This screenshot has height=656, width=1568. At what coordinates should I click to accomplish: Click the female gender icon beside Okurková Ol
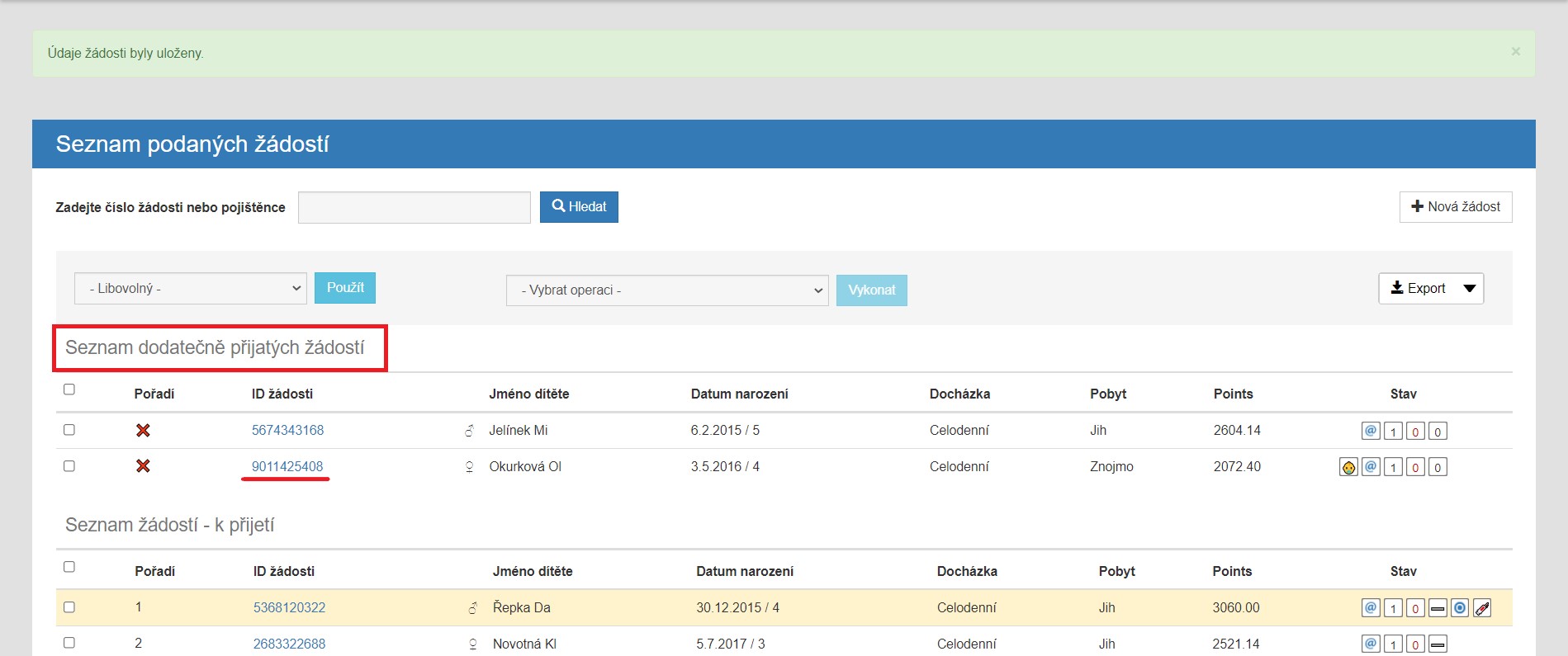tap(469, 466)
